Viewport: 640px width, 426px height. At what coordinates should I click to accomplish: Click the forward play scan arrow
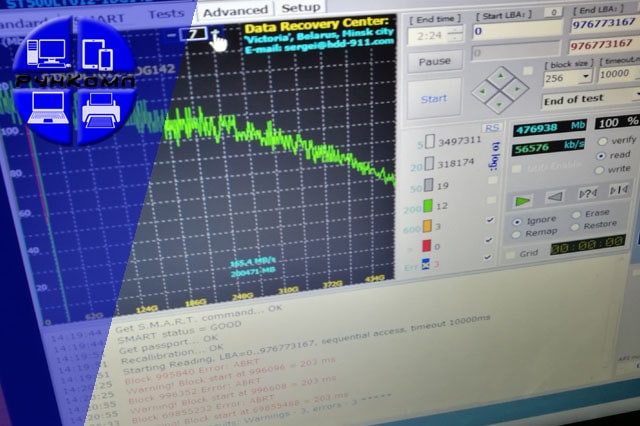click(521, 200)
